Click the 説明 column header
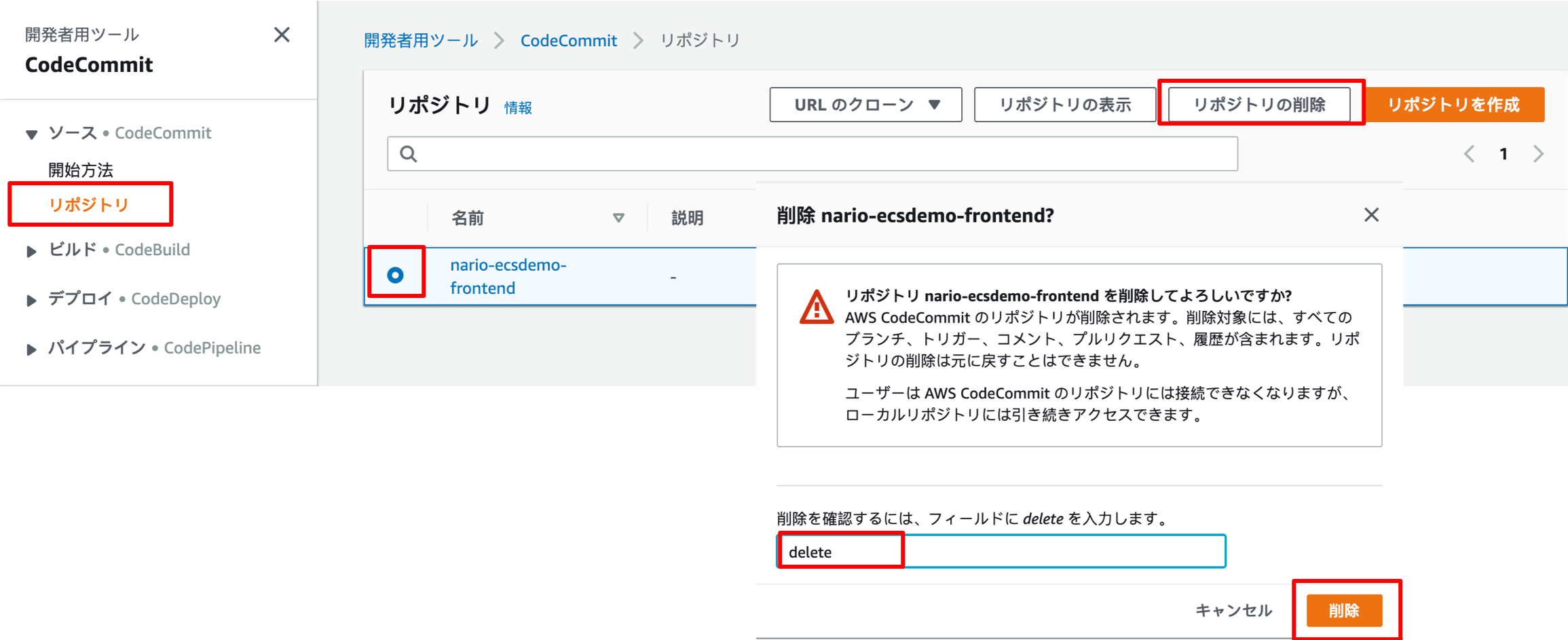This screenshot has height=640, width=1568. click(687, 218)
